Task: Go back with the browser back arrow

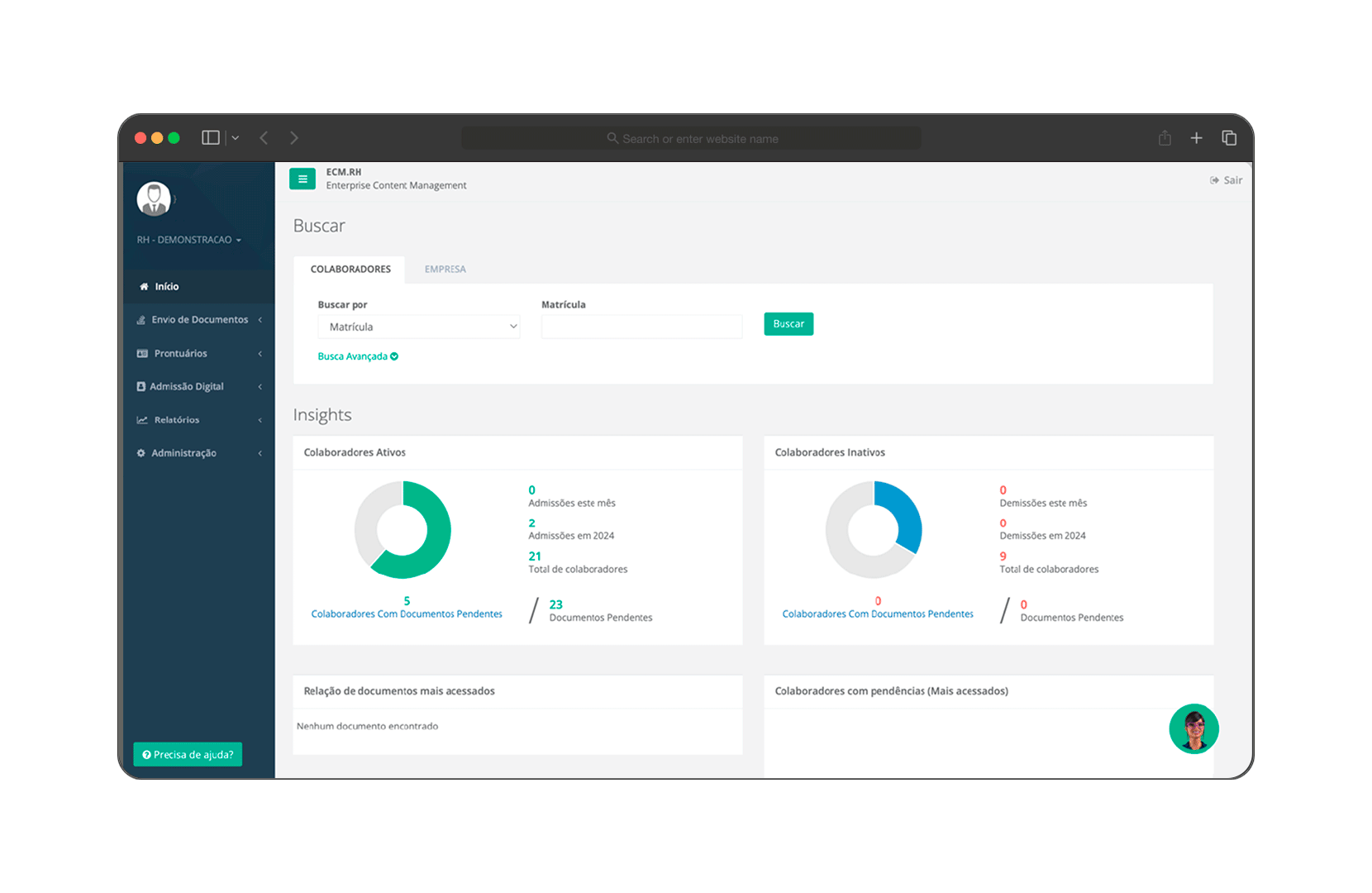Action: [264, 138]
